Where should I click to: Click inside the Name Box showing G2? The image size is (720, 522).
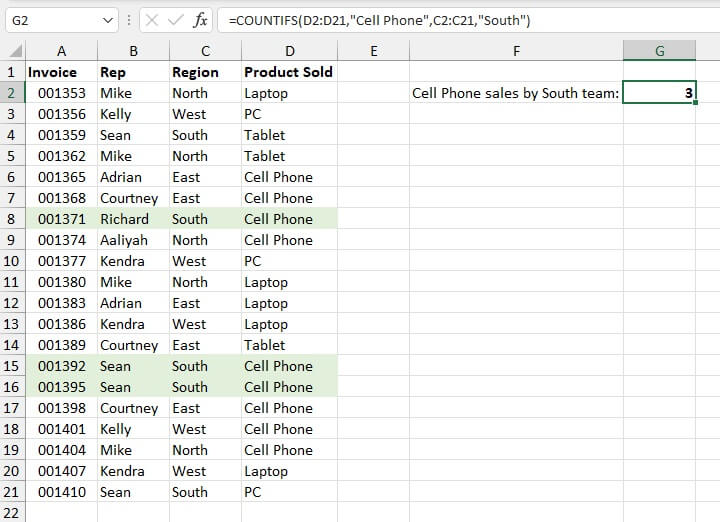(50, 20)
